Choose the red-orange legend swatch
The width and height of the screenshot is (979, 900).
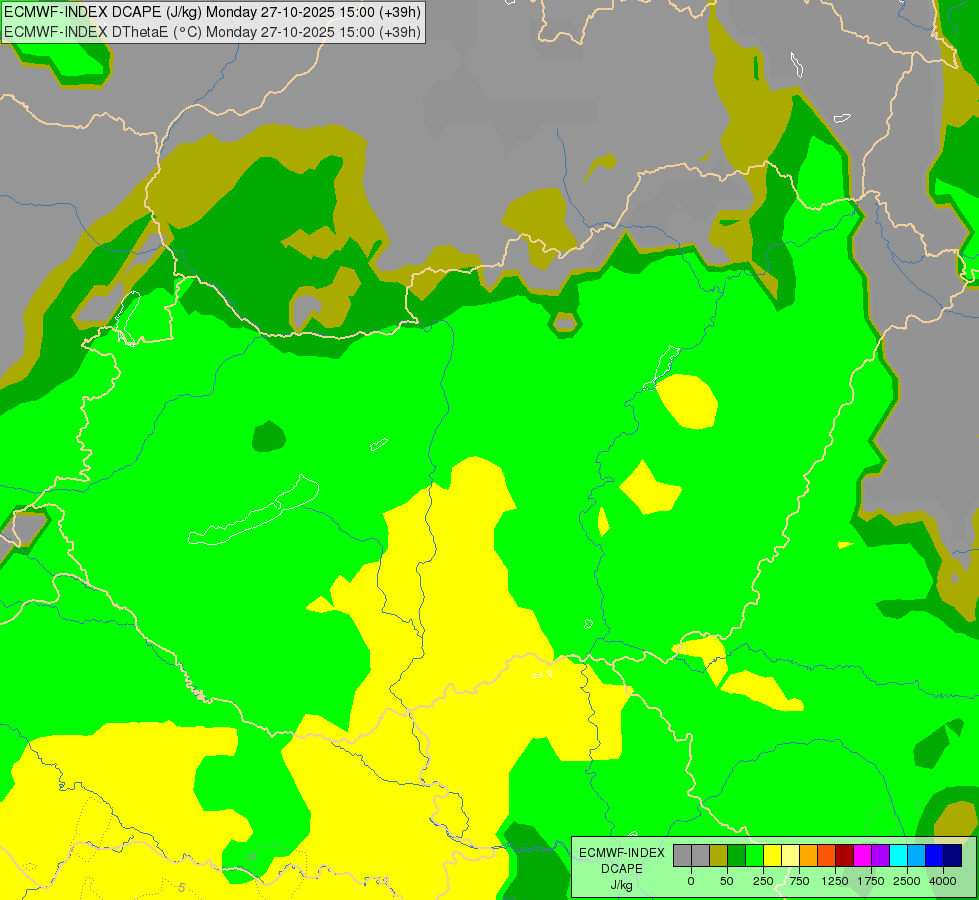click(827, 855)
